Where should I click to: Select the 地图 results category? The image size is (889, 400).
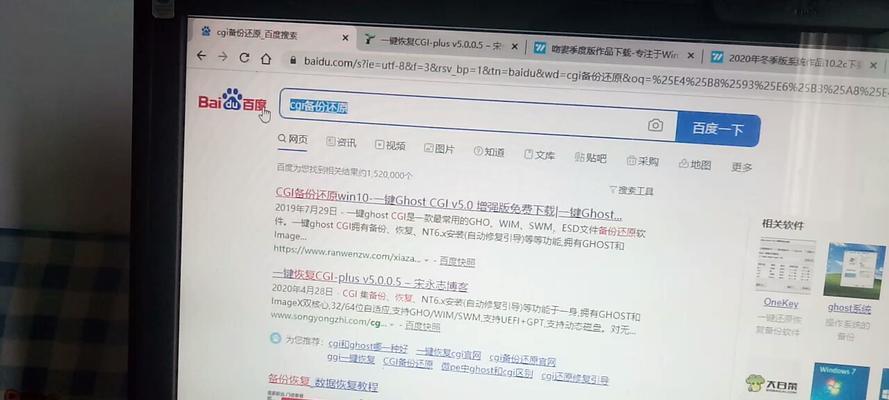(x=695, y=164)
